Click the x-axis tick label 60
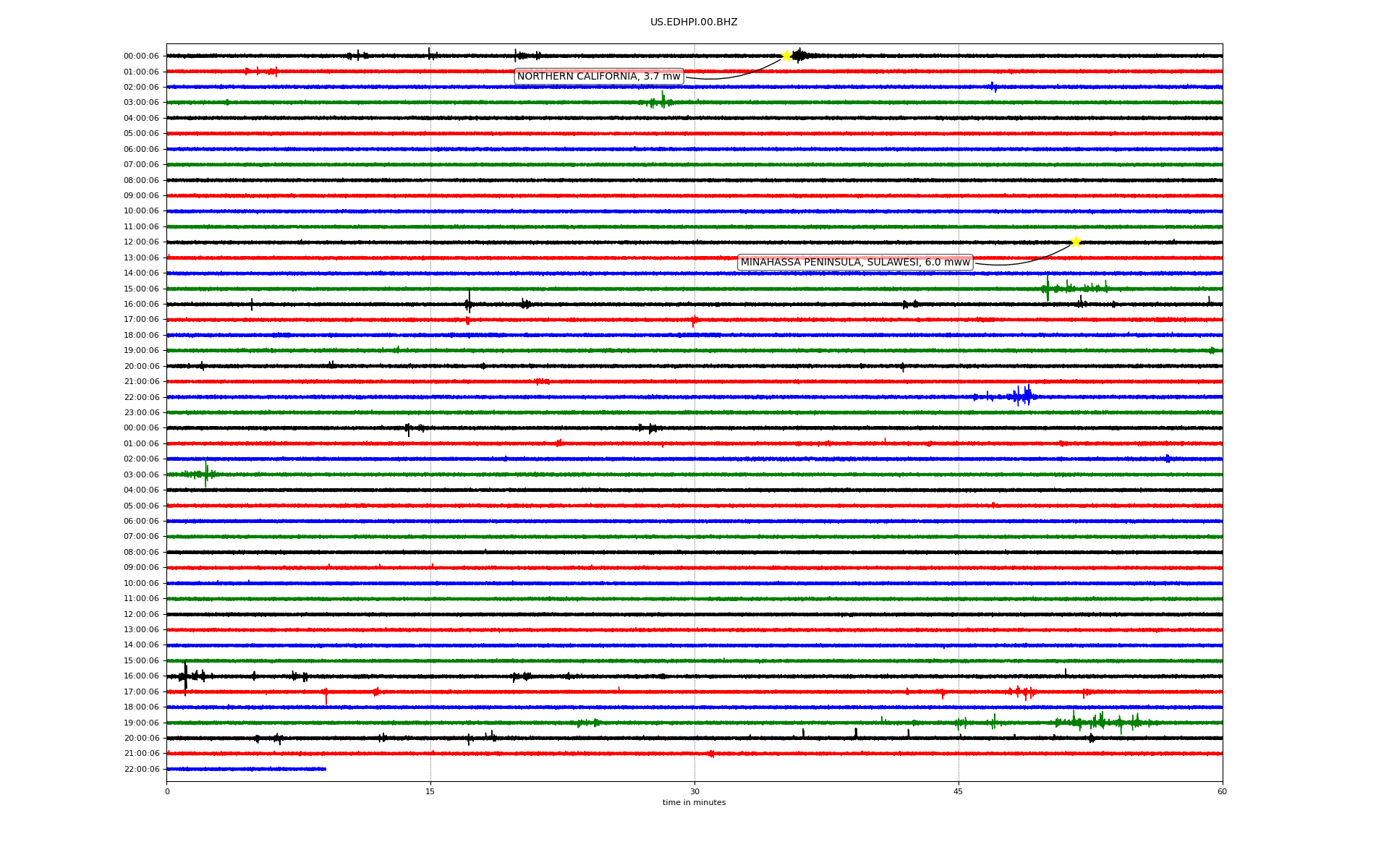 1222,791
